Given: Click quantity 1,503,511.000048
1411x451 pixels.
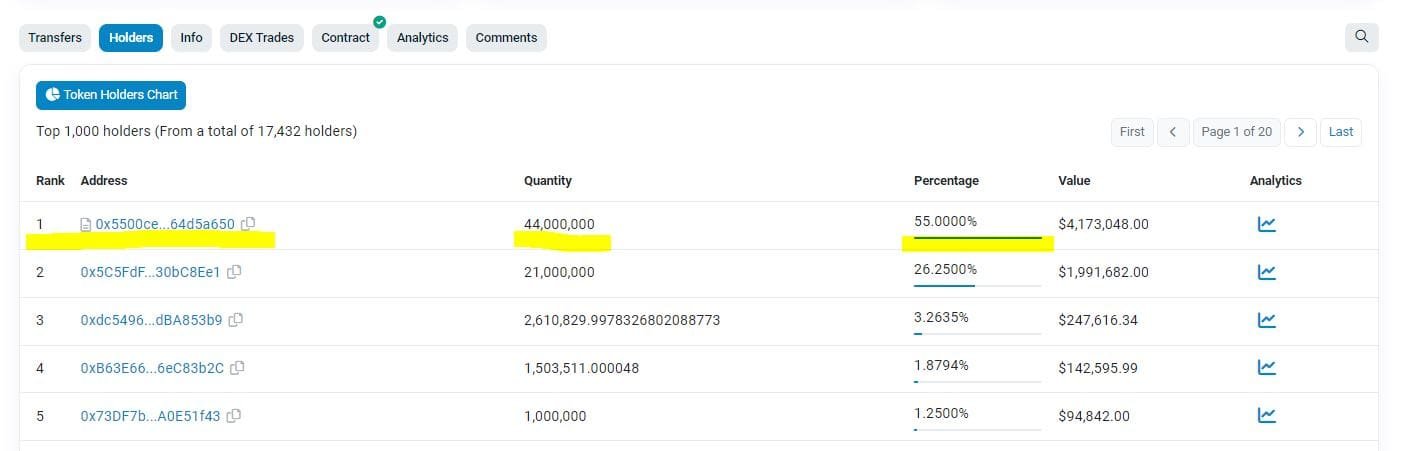Looking at the screenshot, I should 581,368.
